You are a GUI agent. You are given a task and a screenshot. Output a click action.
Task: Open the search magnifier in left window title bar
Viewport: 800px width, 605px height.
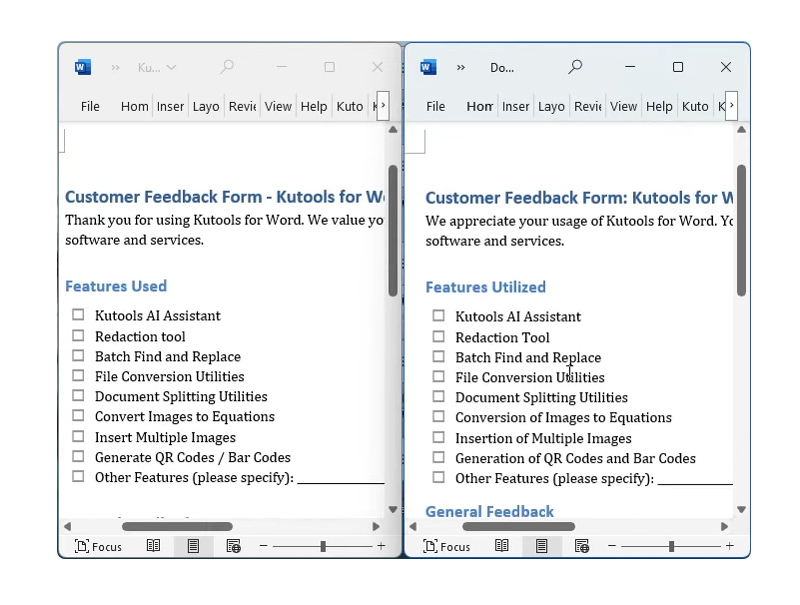227,67
